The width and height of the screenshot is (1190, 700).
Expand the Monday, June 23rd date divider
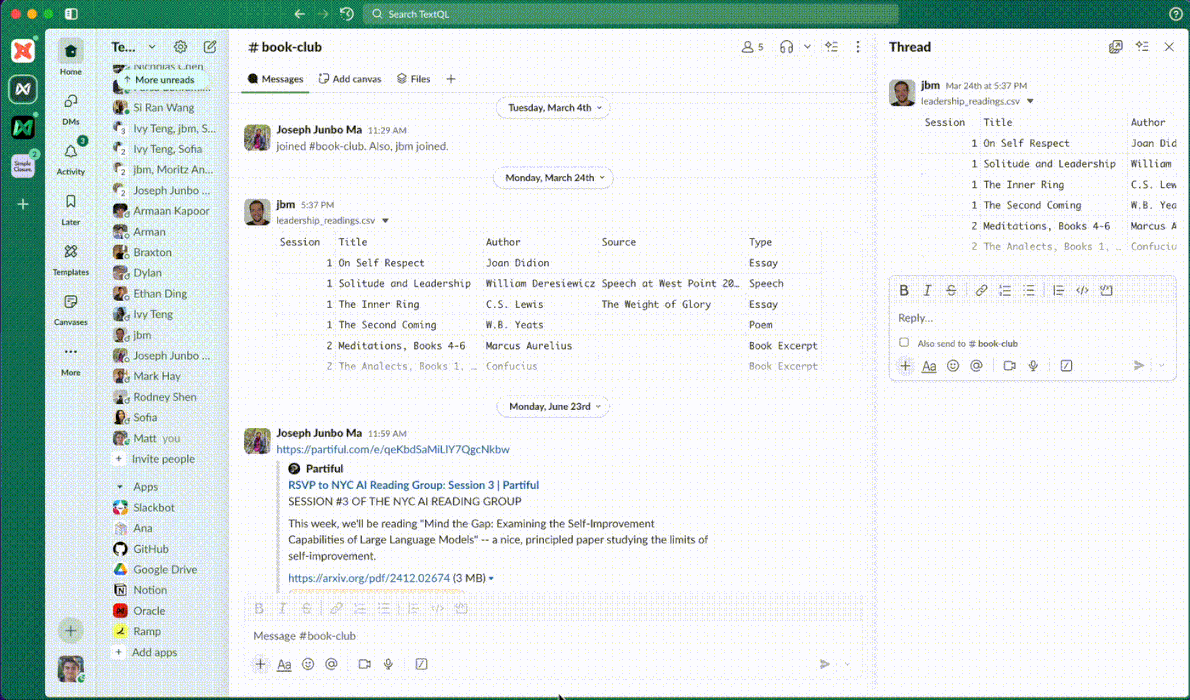[x=553, y=406]
